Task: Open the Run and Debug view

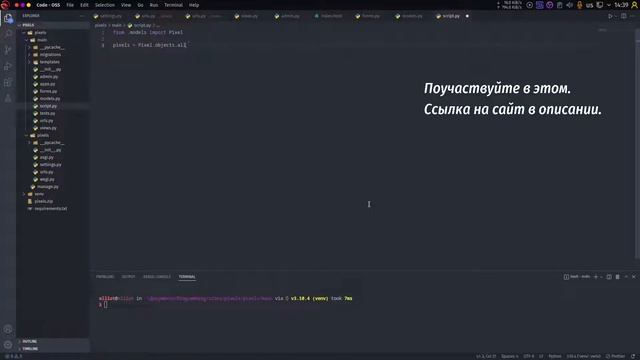Action: [8, 66]
